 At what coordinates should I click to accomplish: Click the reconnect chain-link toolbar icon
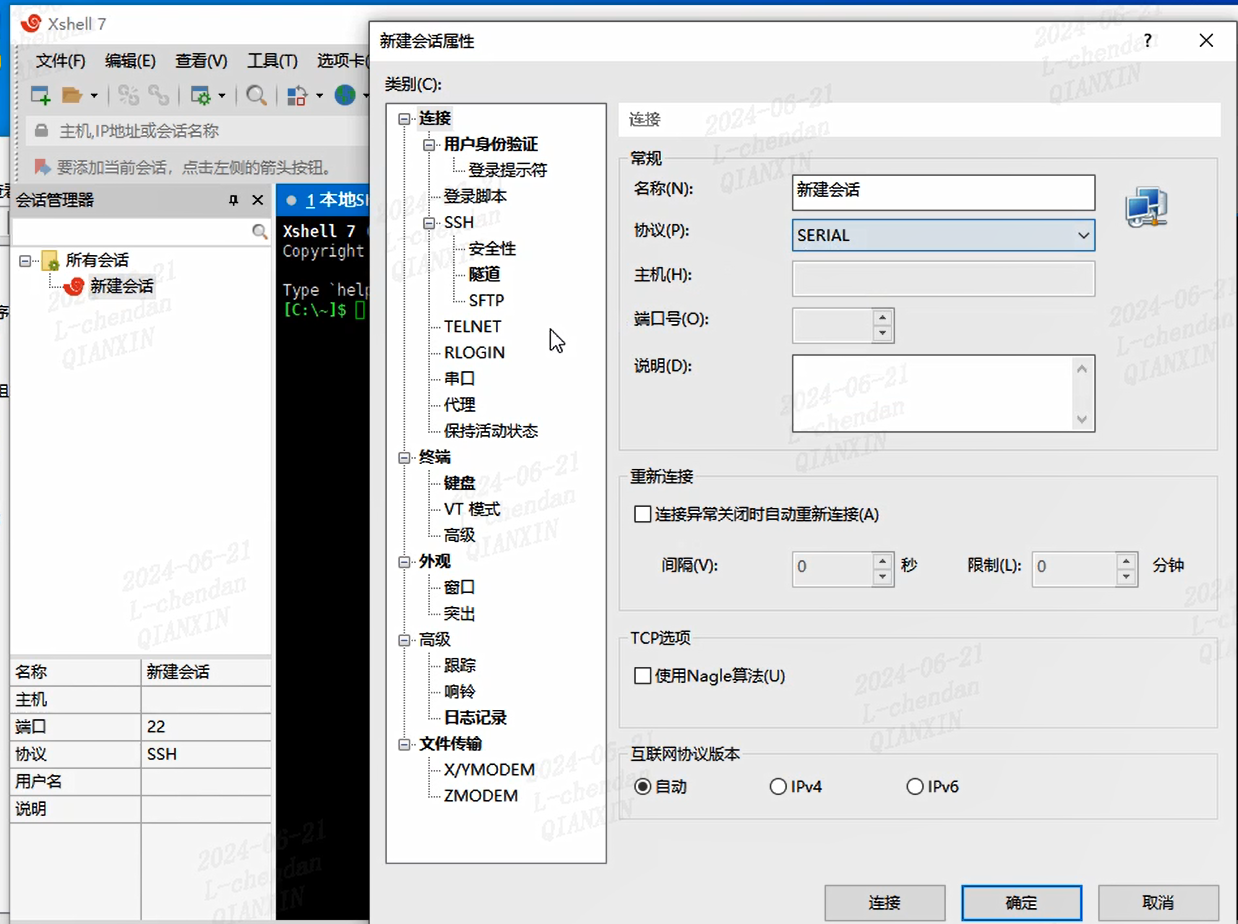point(158,95)
